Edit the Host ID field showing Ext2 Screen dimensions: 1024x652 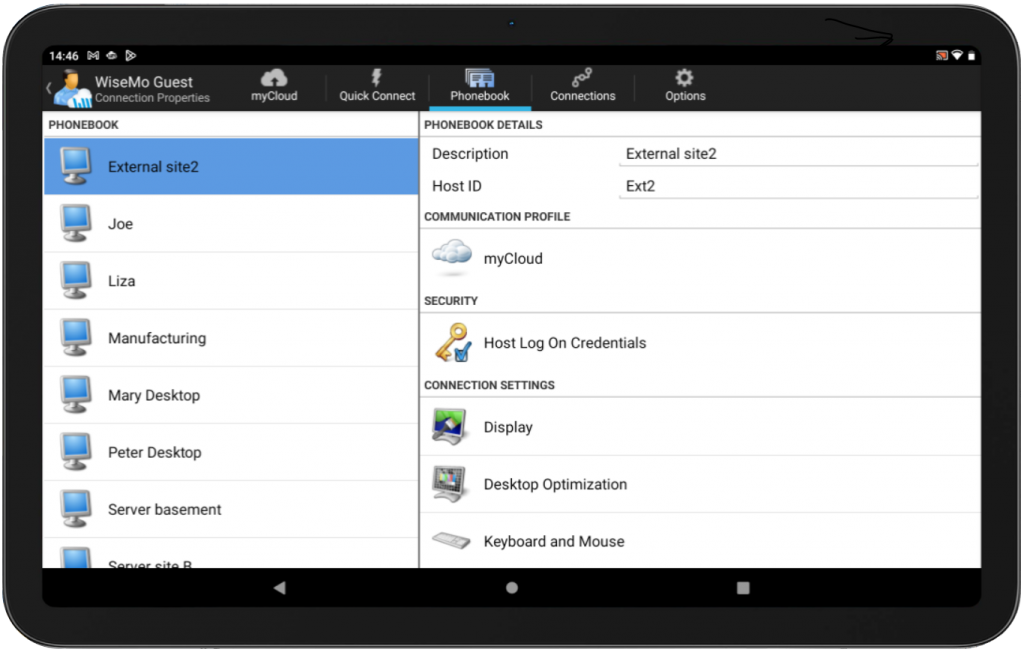point(797,185)
